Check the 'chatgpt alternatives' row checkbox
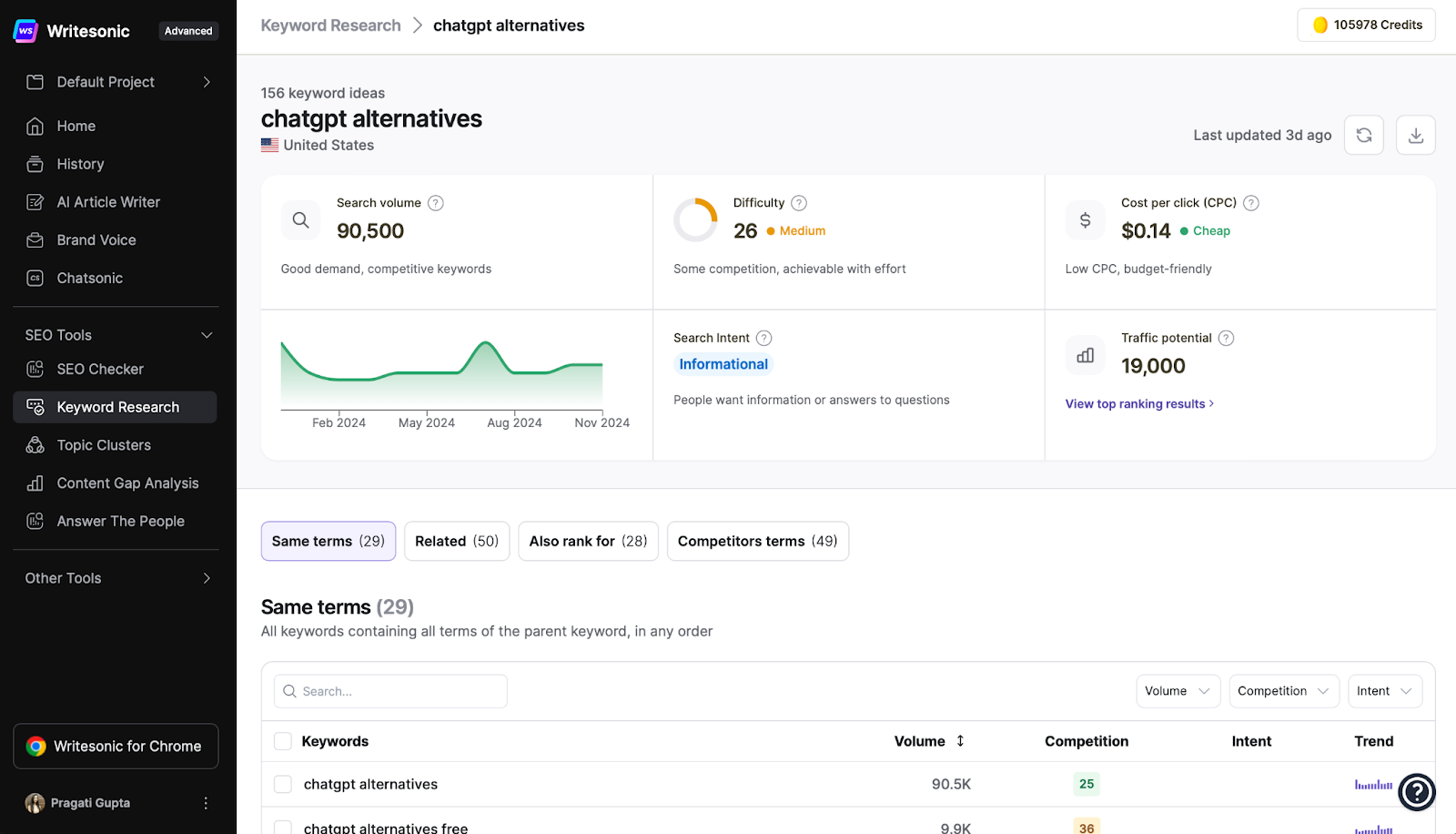The width and height of the screenshot is (1456, 834). click(283, 784)
